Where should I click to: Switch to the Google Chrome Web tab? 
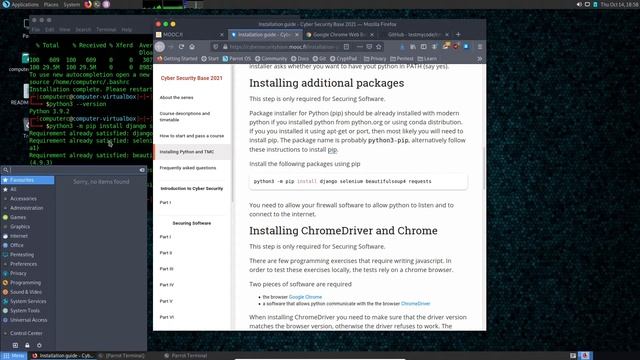click(339, 35)
